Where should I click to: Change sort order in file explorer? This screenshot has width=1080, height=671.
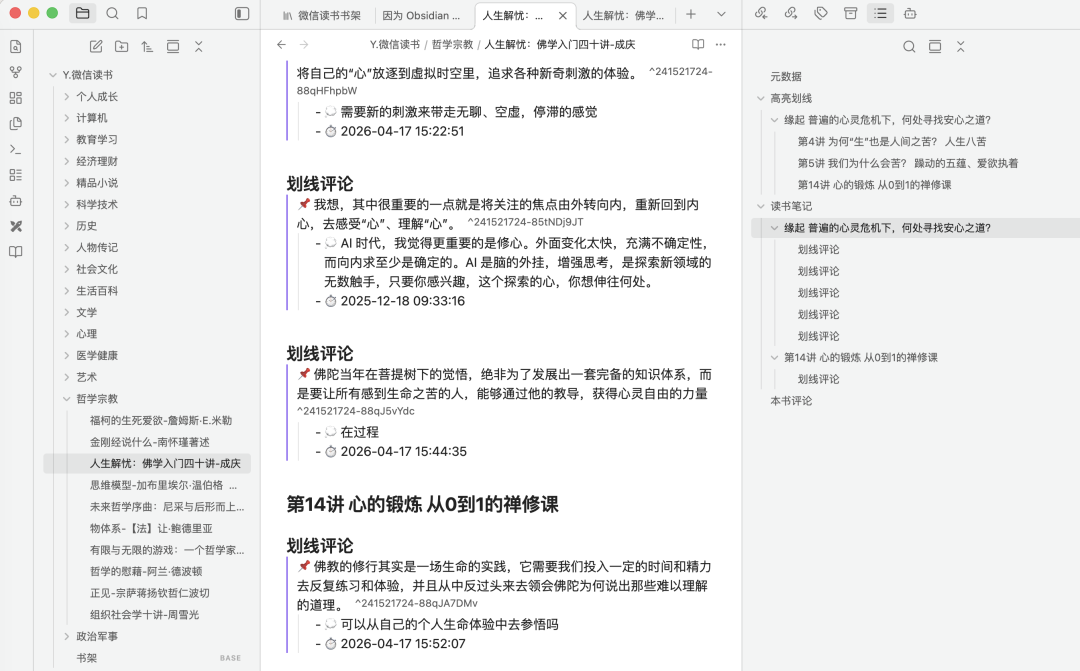tap(147, 47)
